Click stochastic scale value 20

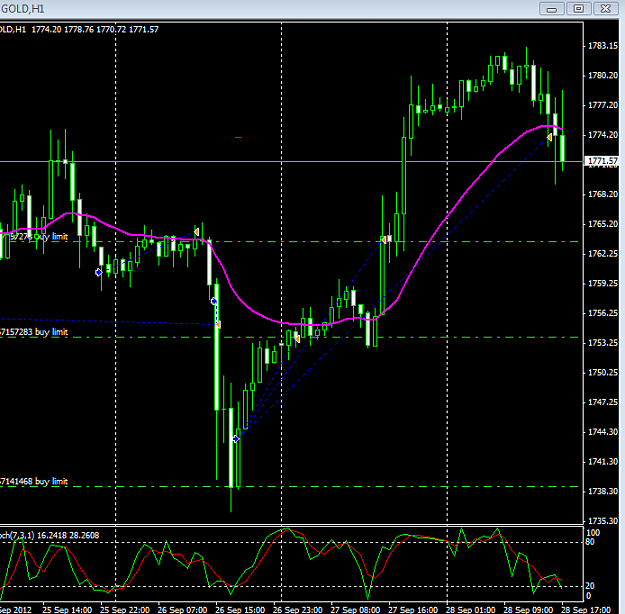pyautogui.click(x=590, y=586)
